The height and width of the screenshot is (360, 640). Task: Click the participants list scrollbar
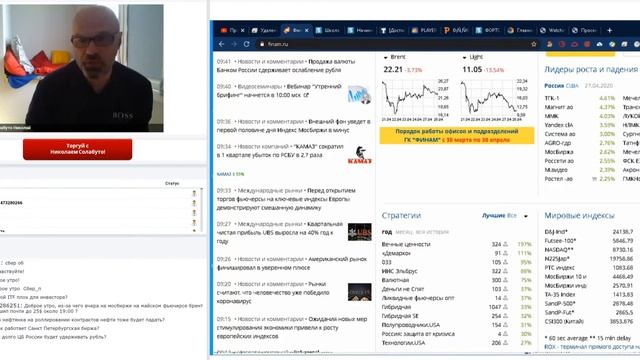click(201, 209)
